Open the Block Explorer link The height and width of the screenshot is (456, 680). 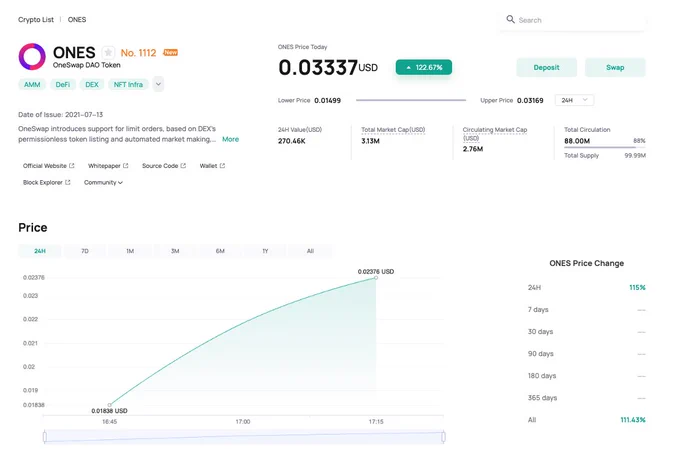pos(42,183)
